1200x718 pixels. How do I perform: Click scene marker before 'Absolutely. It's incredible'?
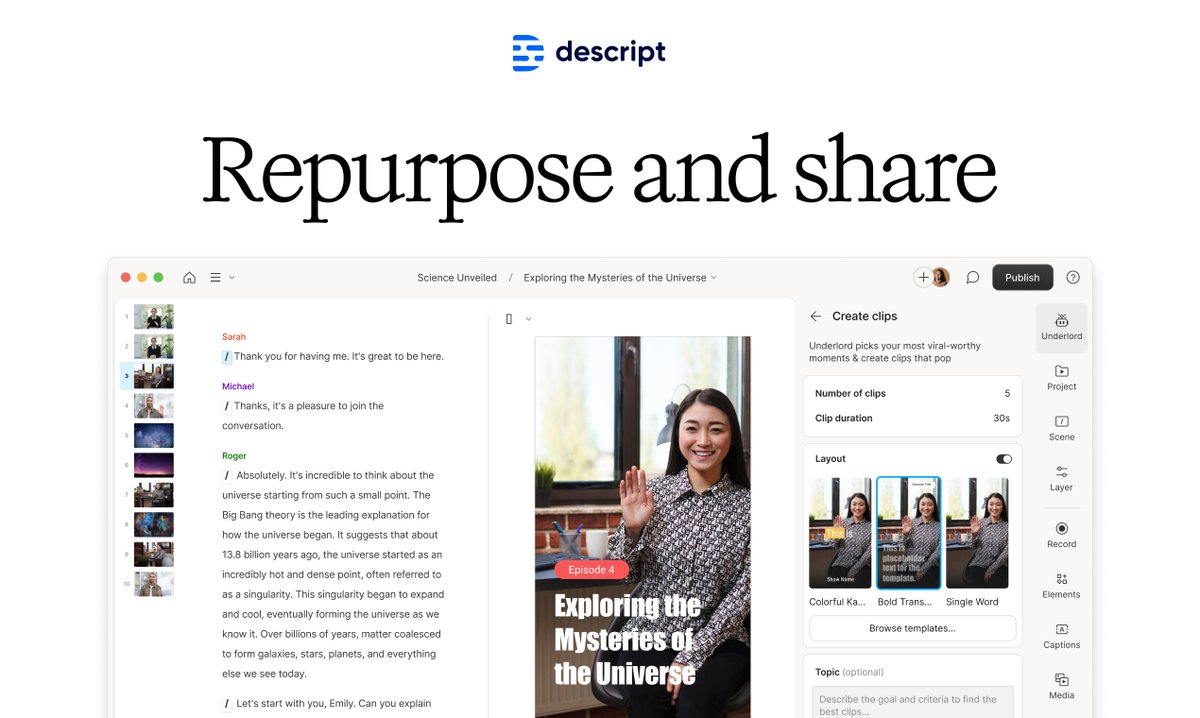click(227, 475)
